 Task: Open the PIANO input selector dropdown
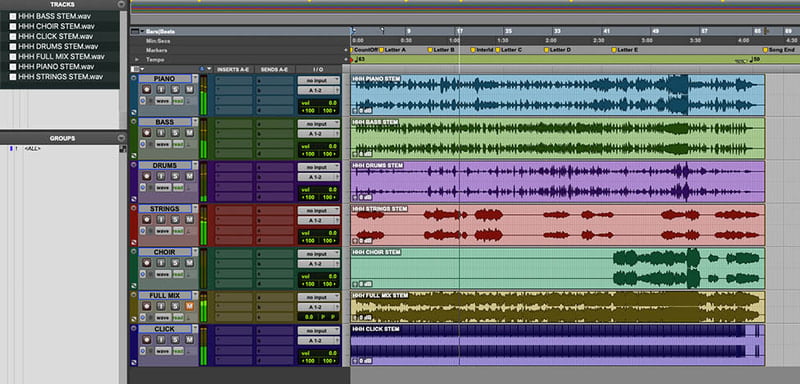click(x=319, y=80)
